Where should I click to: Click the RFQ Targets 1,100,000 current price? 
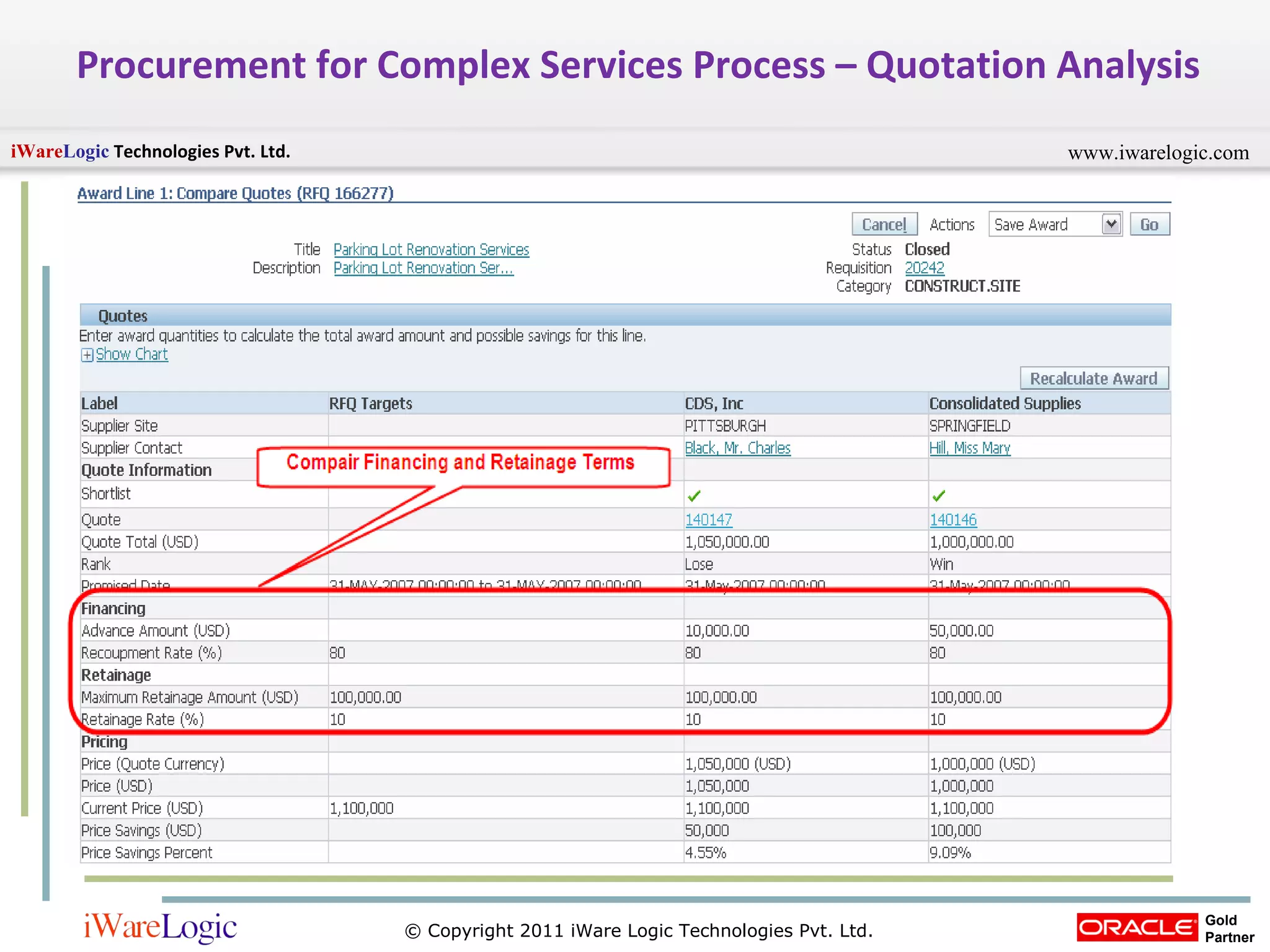362,808
